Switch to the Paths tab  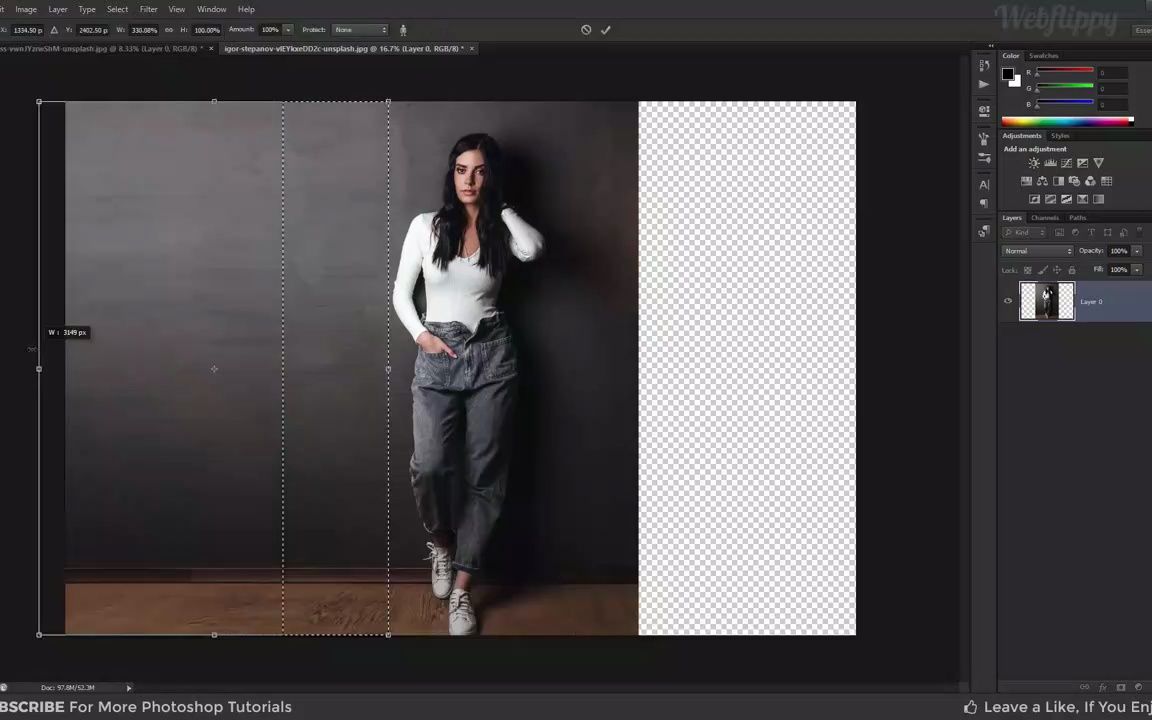(1078, 217)
